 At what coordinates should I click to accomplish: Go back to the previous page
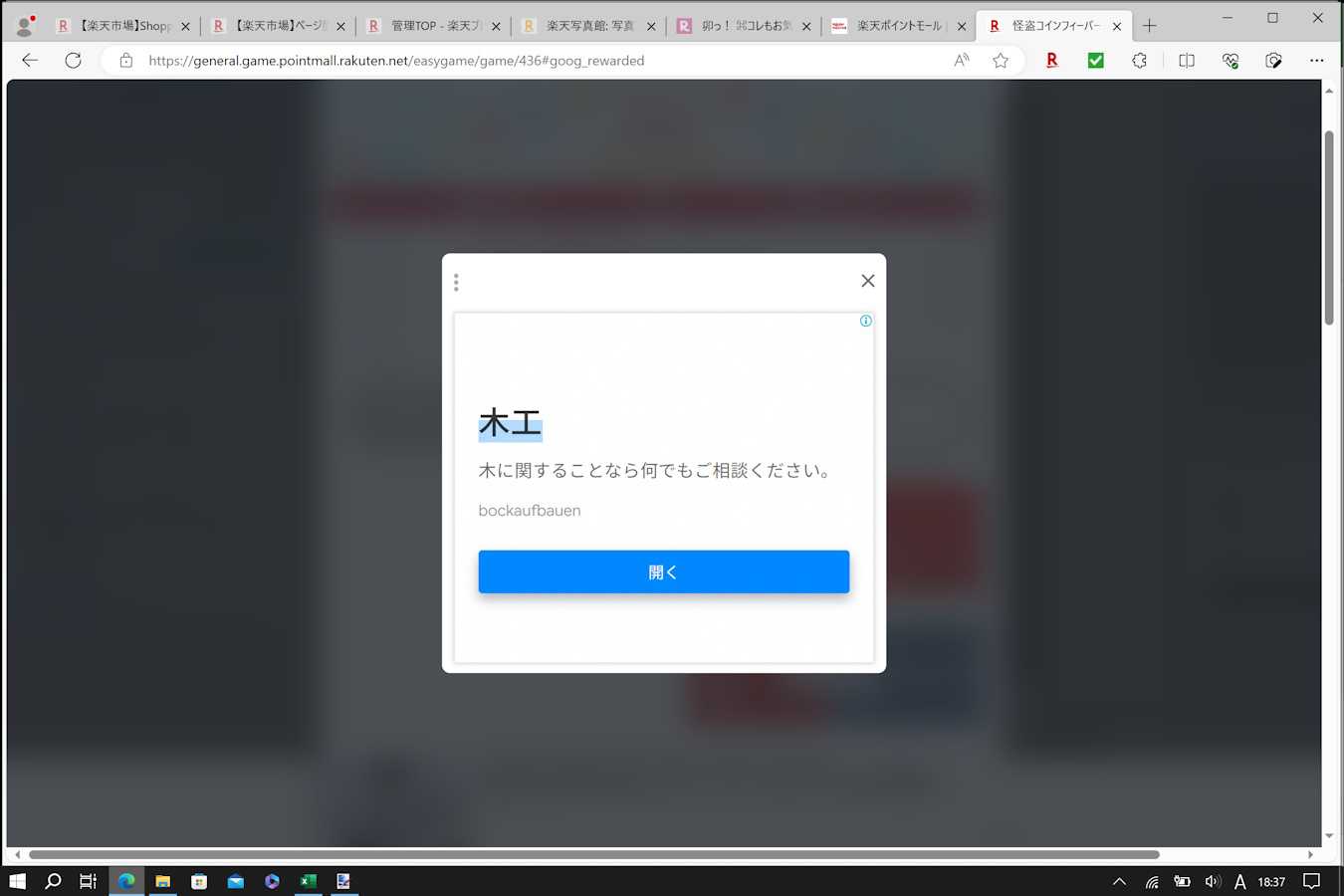point(30,61)
